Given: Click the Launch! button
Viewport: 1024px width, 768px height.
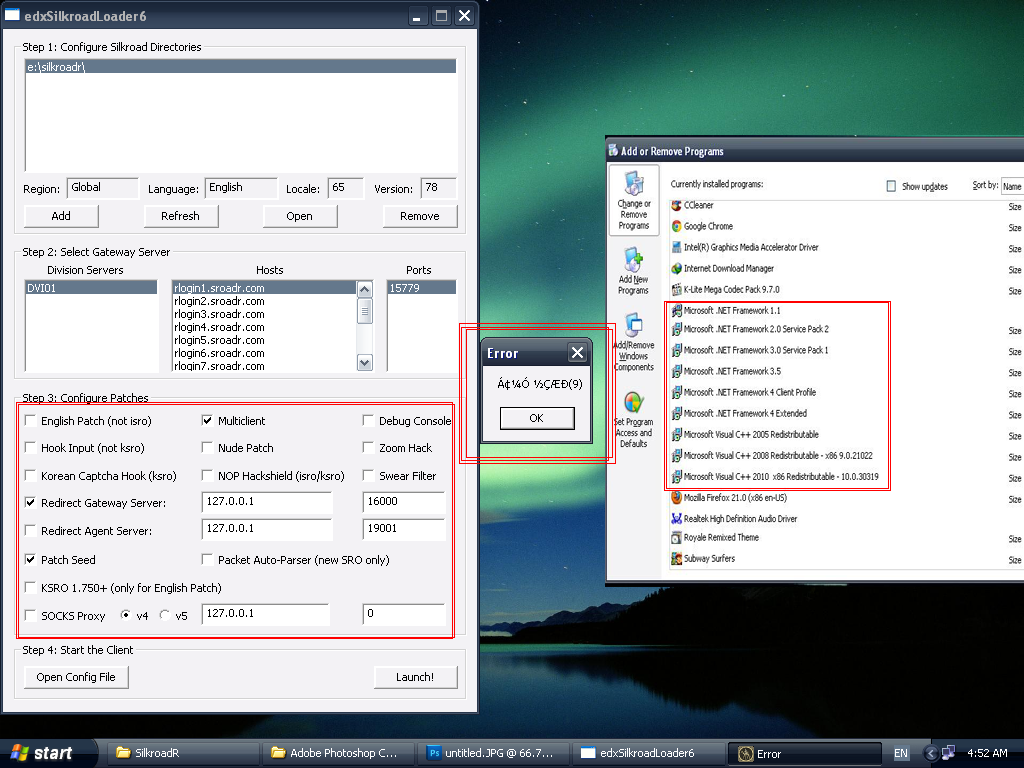Looking at the screenshot, I should (415, 677).
